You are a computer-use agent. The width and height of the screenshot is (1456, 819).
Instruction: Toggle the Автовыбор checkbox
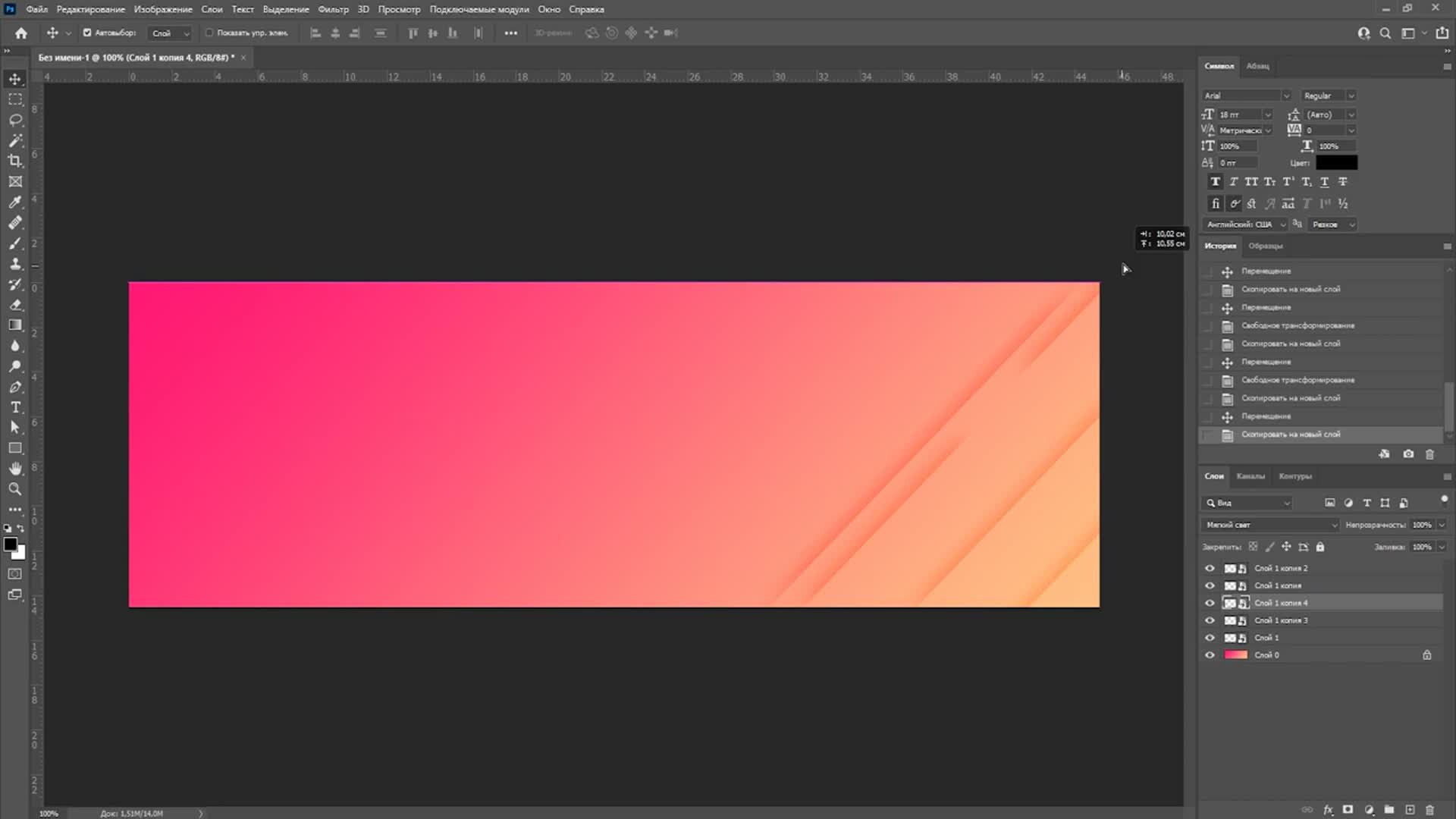(x=87, y=33)
